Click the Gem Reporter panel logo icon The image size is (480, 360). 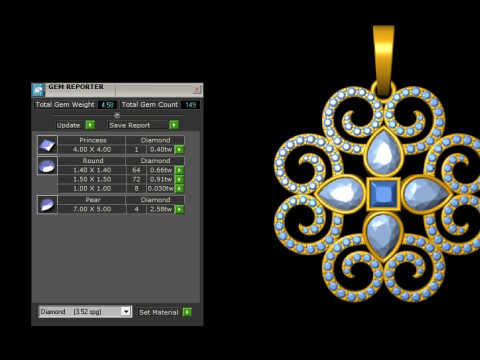tap(38, 90)
